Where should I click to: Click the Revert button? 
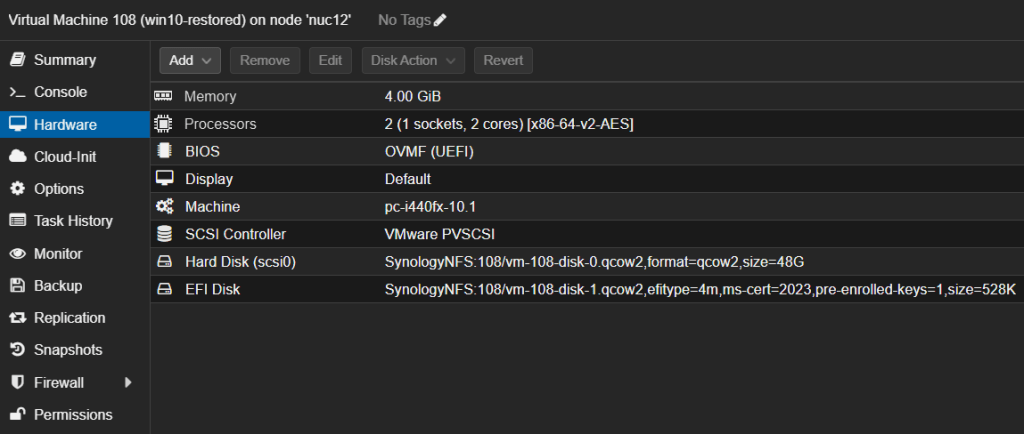click(x=504, y=61)
